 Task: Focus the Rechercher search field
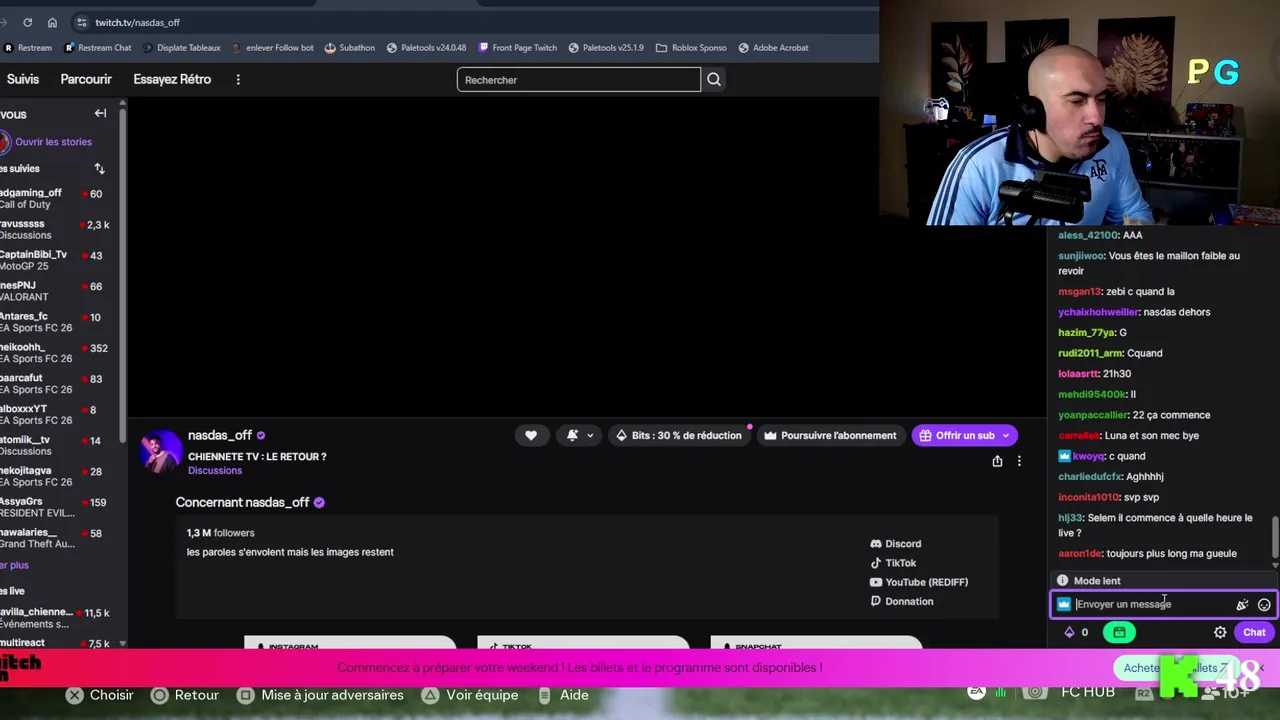coord(579,80)
